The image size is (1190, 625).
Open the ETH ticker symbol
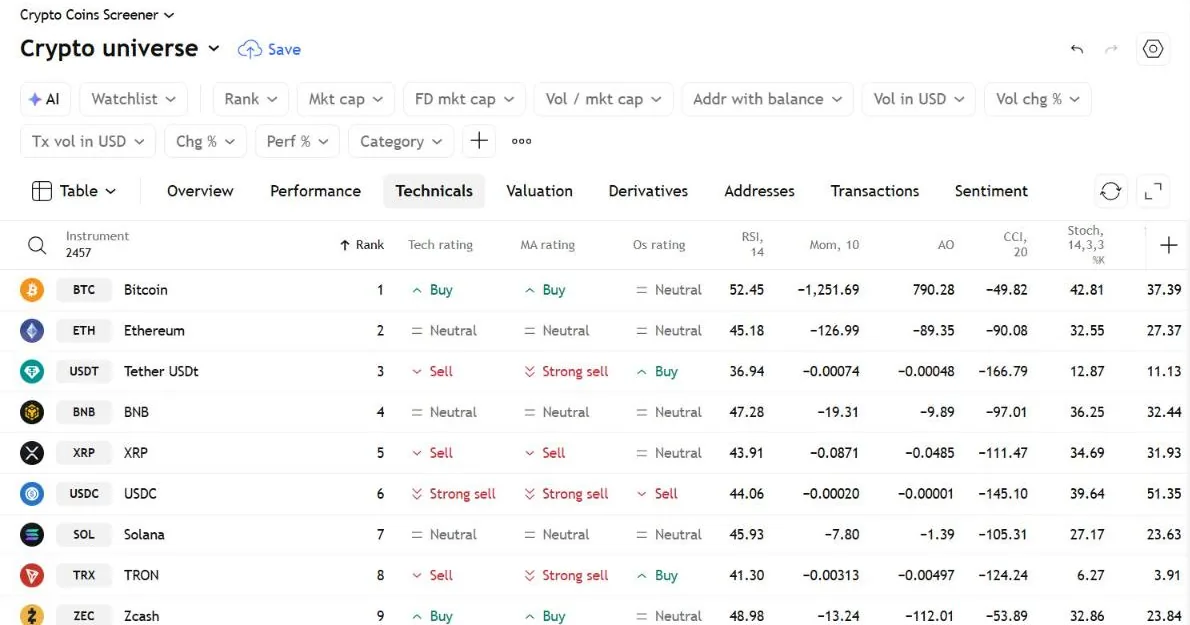point(83,331)
